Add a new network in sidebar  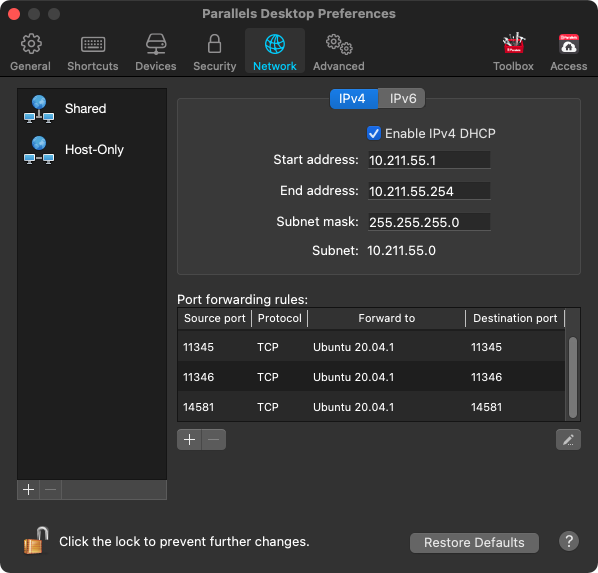tap(28, 489)
